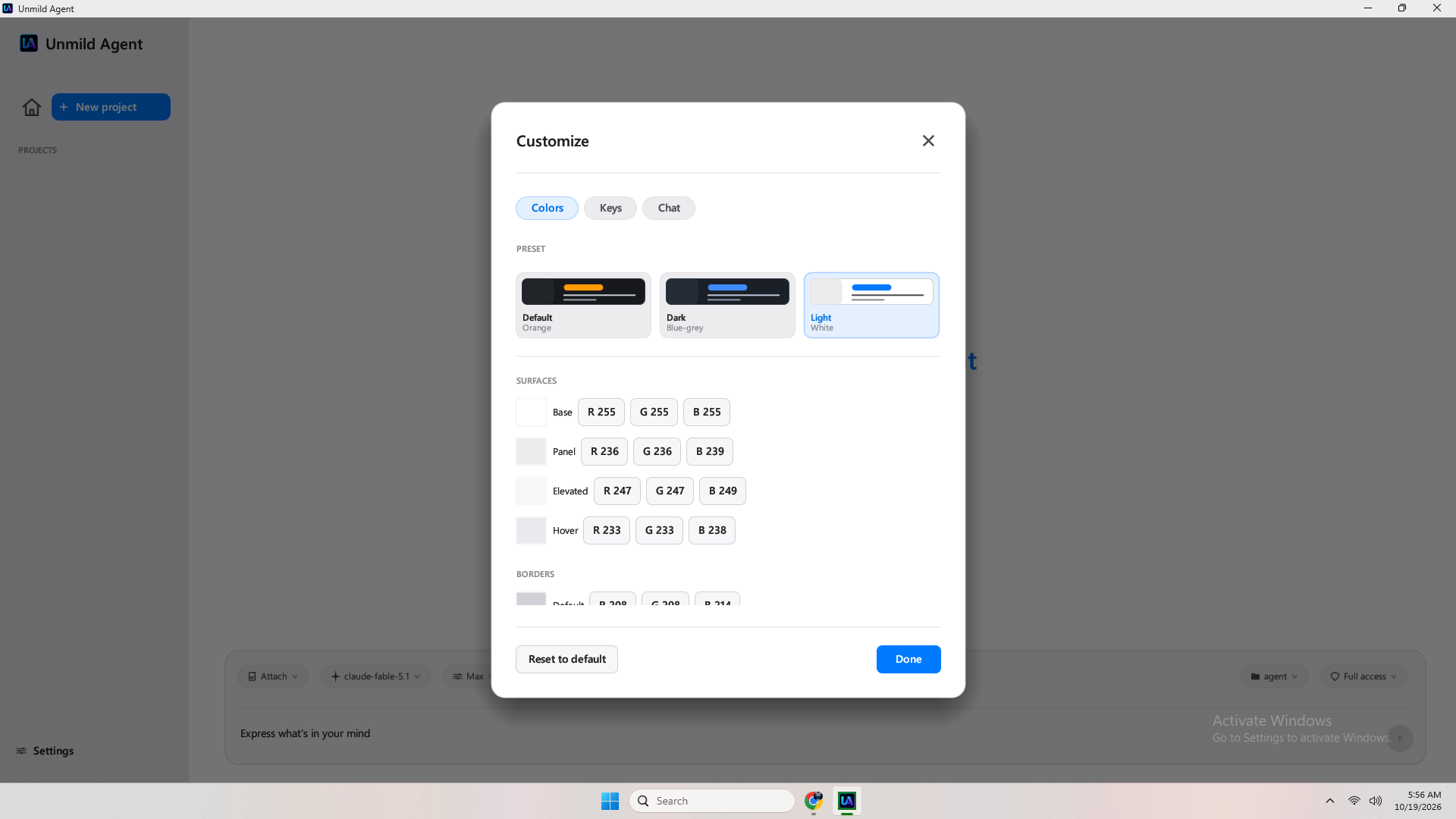This screenshot has height=819, width=1456.
Task: Open the Max effort dropdown
Action: click(469, 676)
